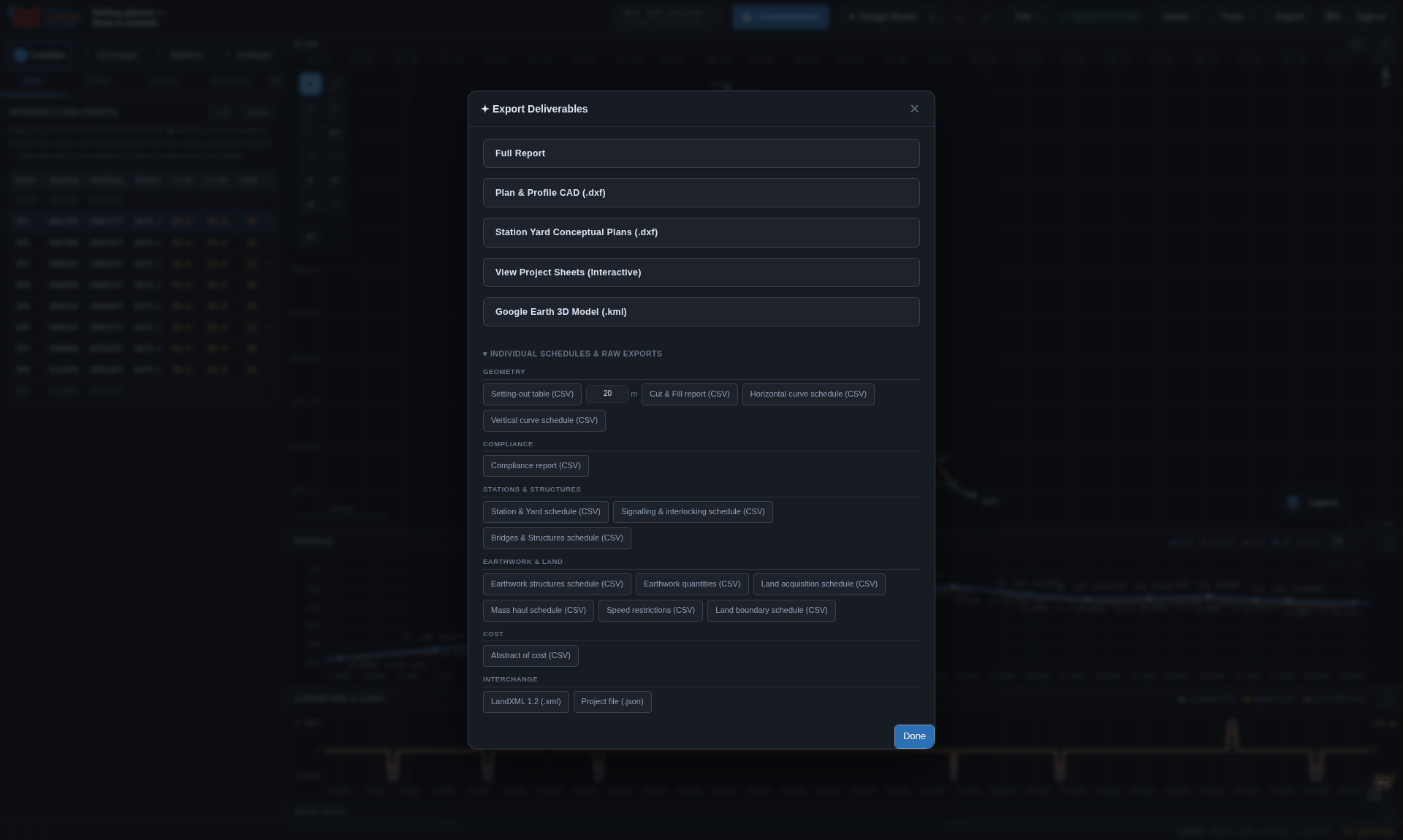Download Mass haul schedule (CSV)
Screen dimensions: 1403x840
[538, 611]
